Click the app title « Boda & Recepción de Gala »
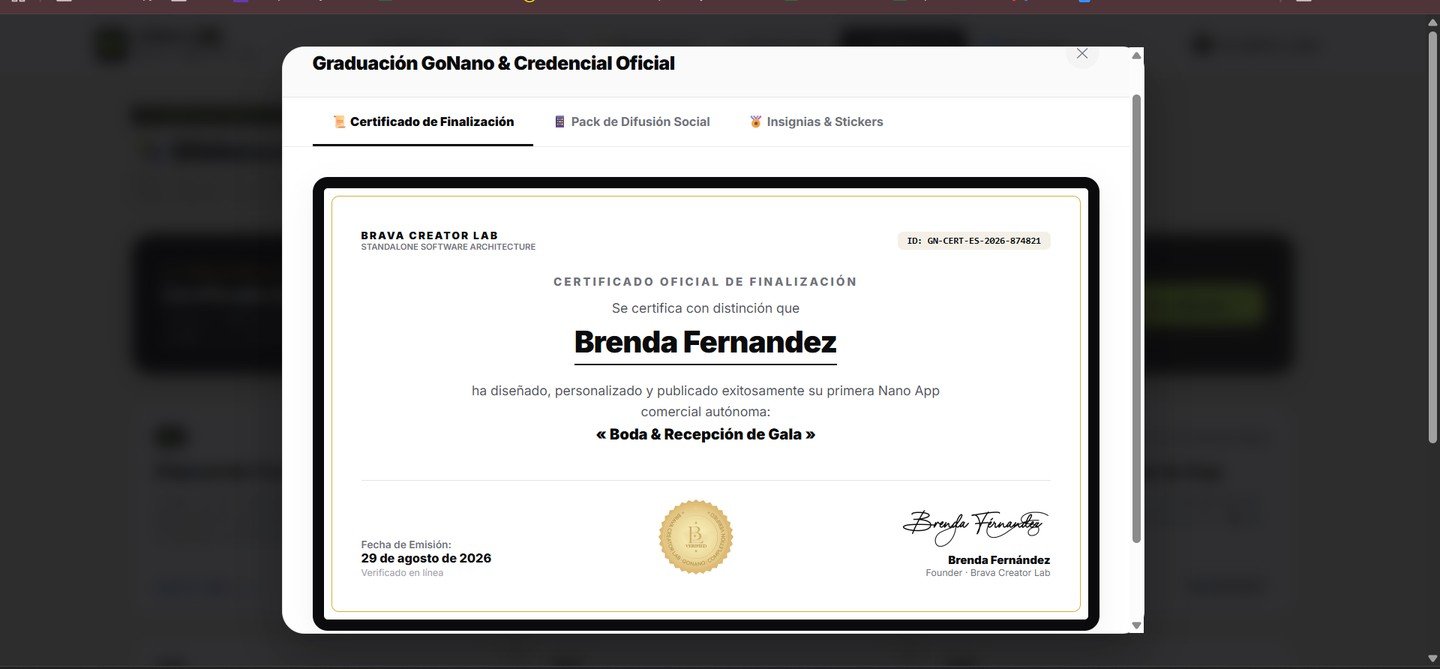This screenshot has height=669, width=1440. point(706,434)
